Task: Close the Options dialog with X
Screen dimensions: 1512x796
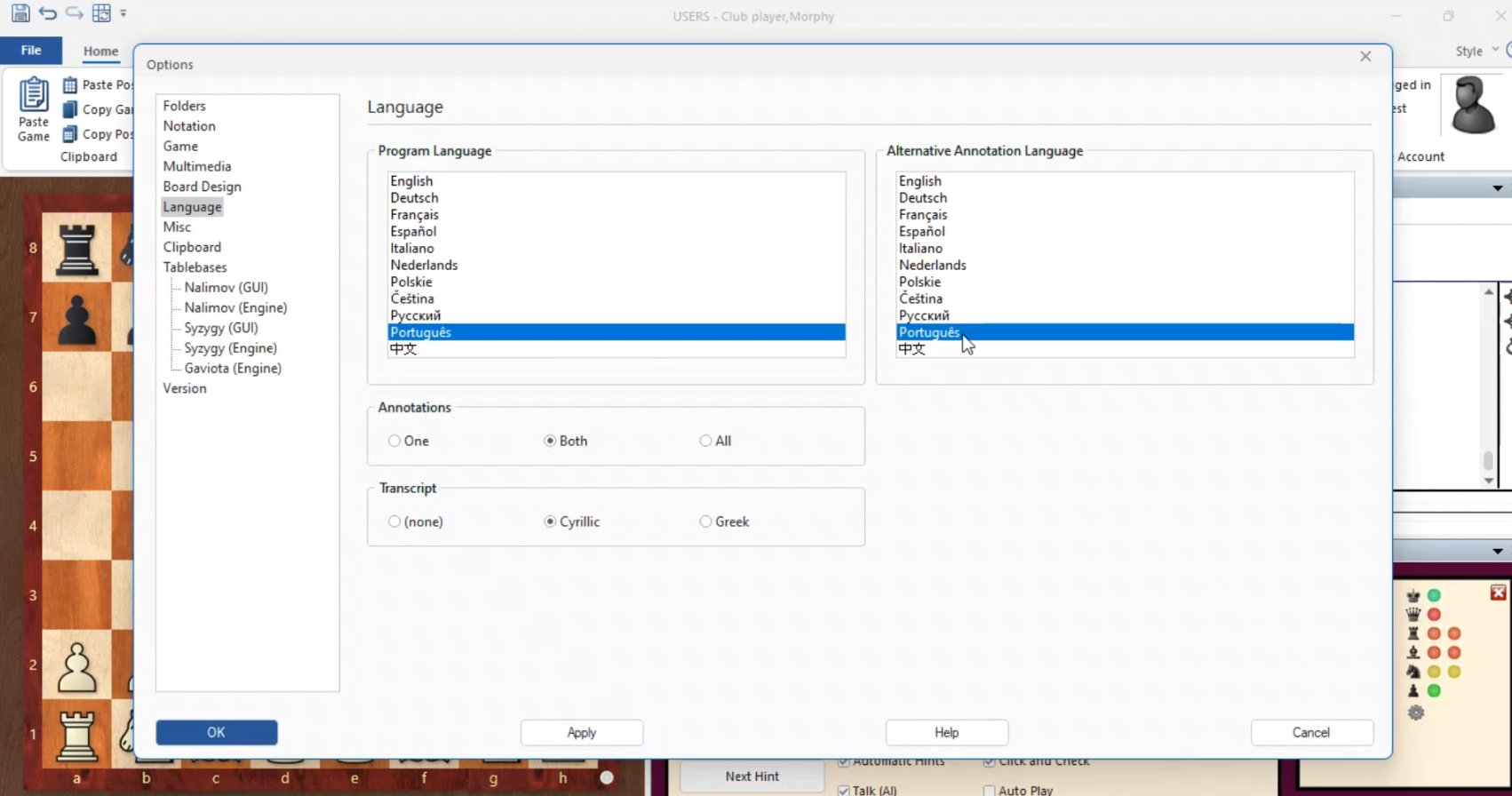Action: pos(1365,57)
